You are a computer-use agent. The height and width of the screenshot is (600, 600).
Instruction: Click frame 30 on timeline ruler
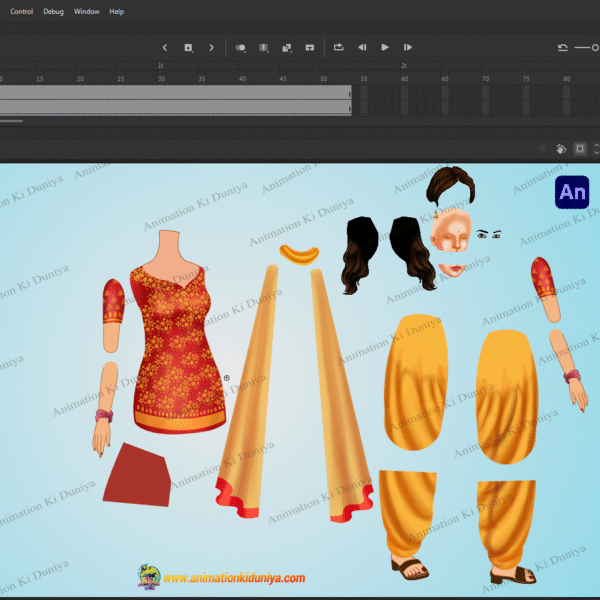(161, 78)
